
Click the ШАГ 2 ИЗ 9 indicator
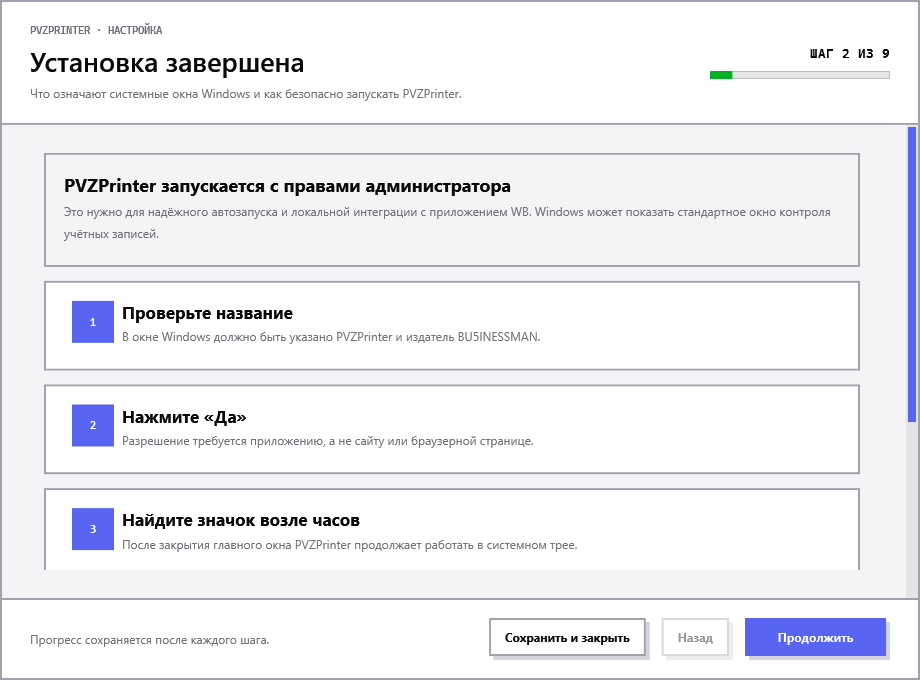[x=850, y=53]
